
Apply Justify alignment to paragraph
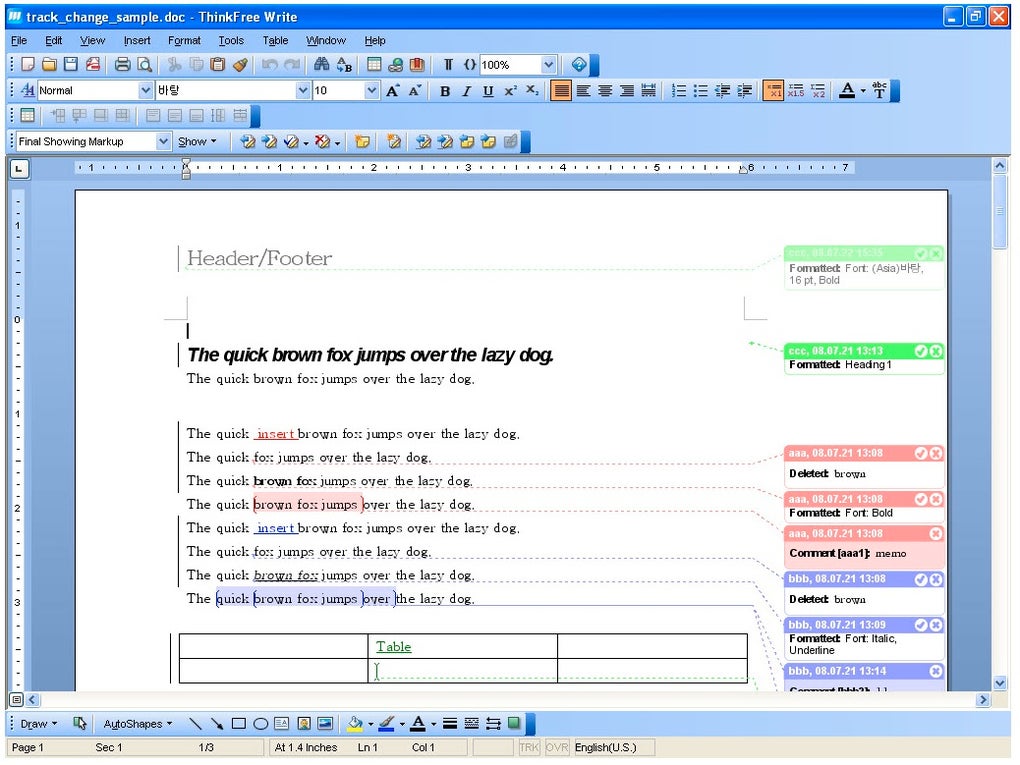point(649,90)
